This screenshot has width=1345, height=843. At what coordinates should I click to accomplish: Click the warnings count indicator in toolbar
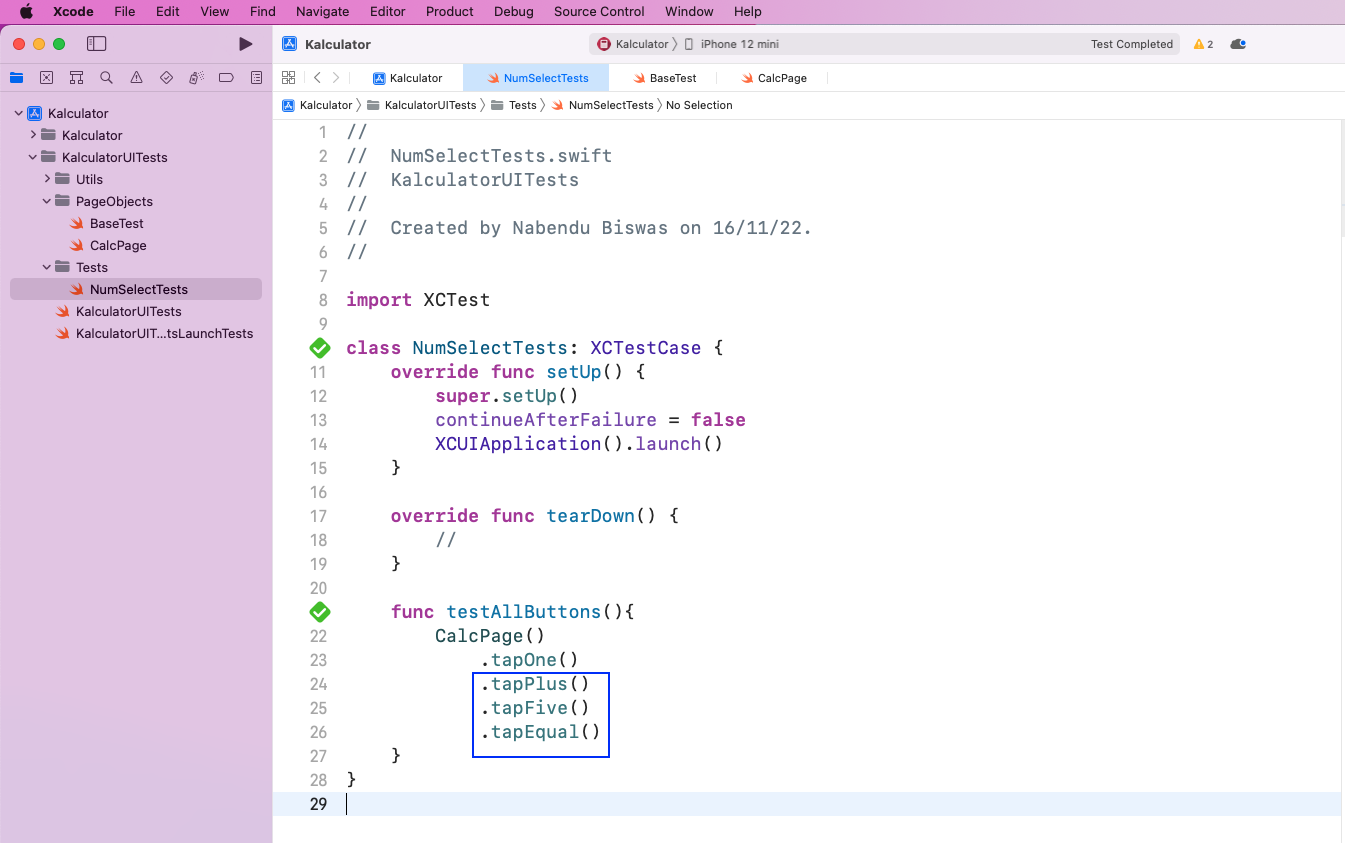pyautogui.click(x=1203, y=44)
